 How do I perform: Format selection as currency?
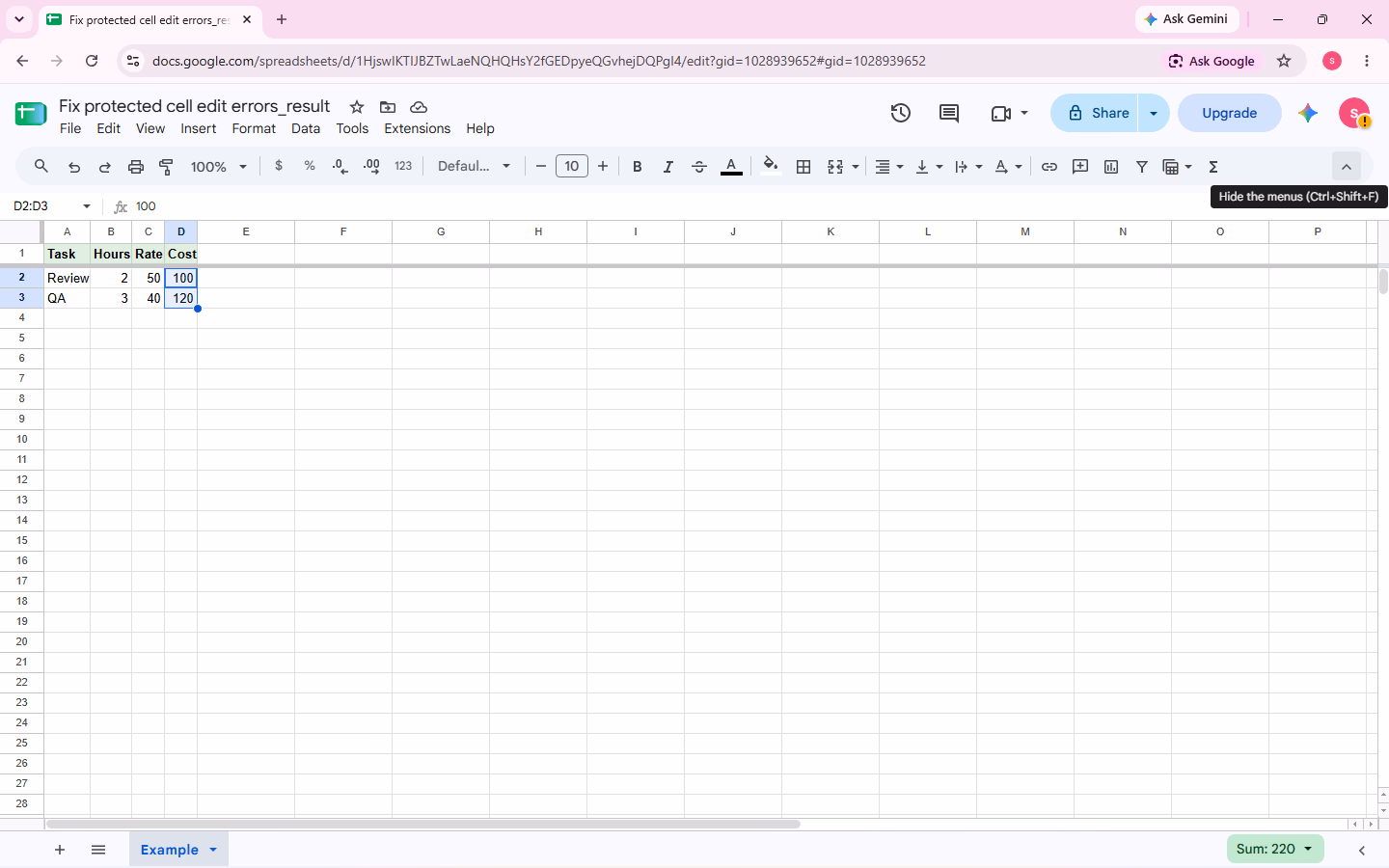[x=279, y=166]
